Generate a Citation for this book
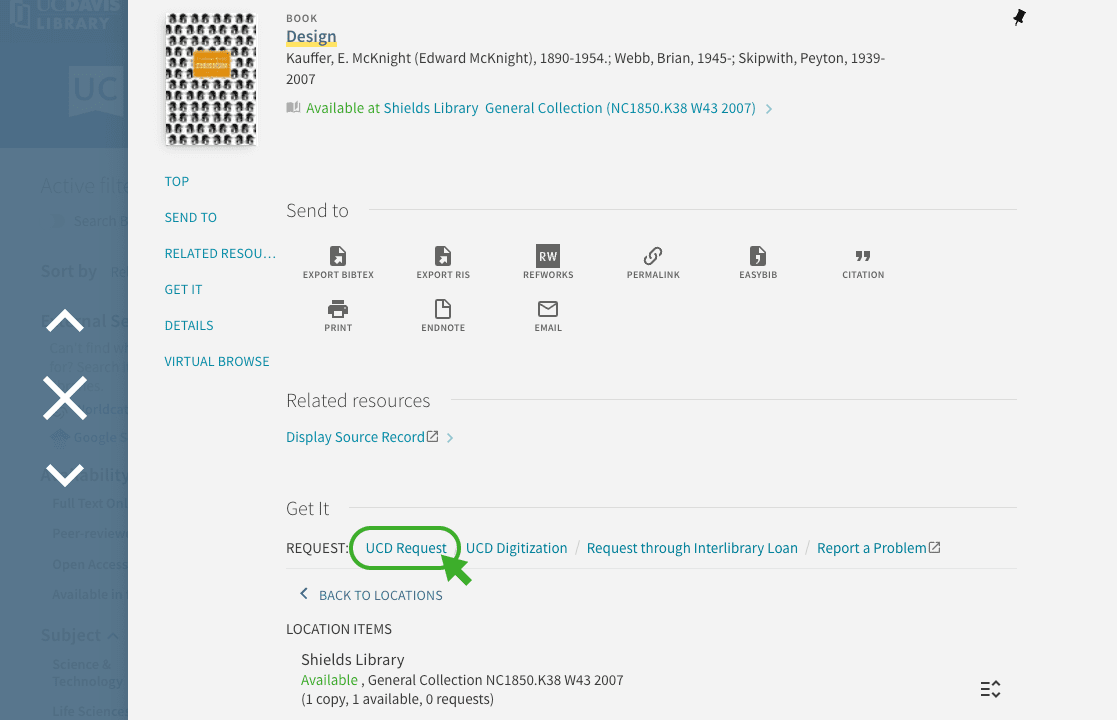 pos(863,256)
